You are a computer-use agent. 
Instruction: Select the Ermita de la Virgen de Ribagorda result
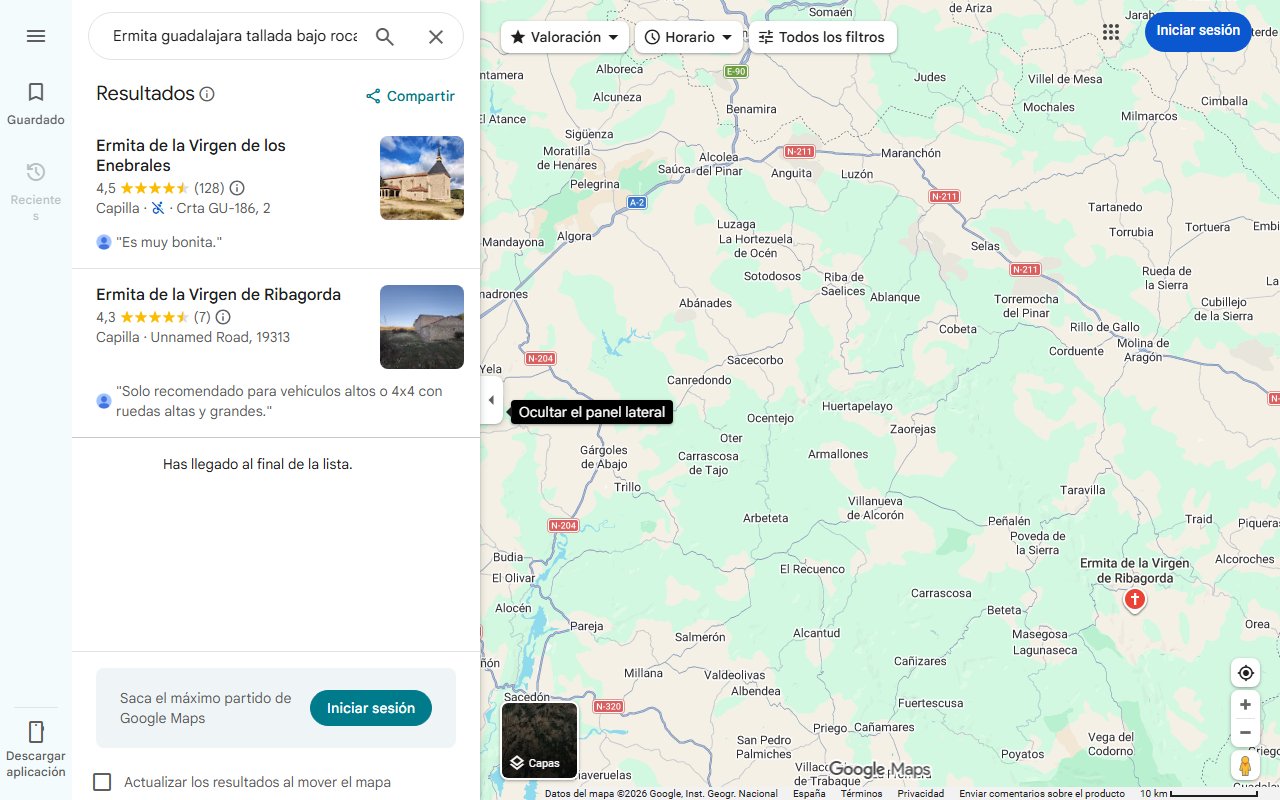point(218,294)
